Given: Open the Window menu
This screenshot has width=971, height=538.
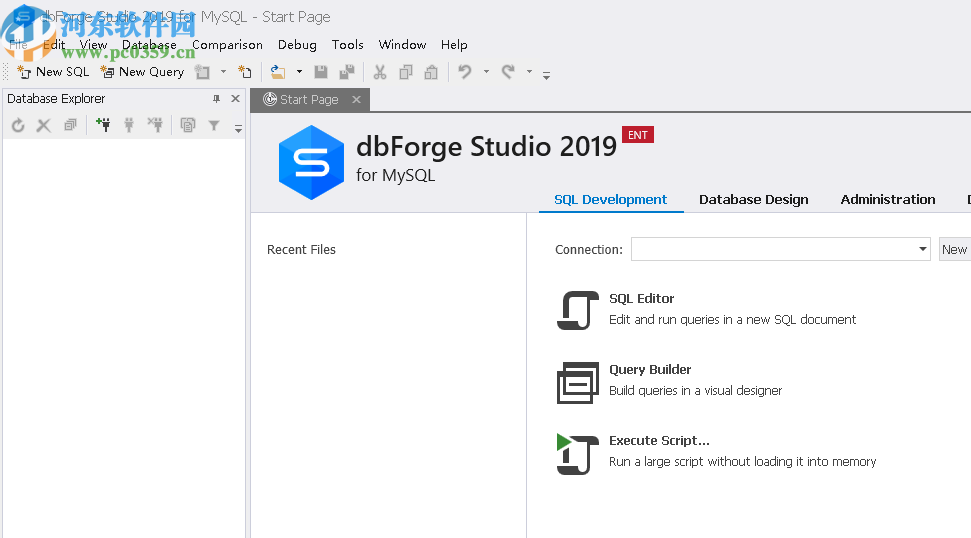Looking at the screenshot, I should tap(403, 45).
